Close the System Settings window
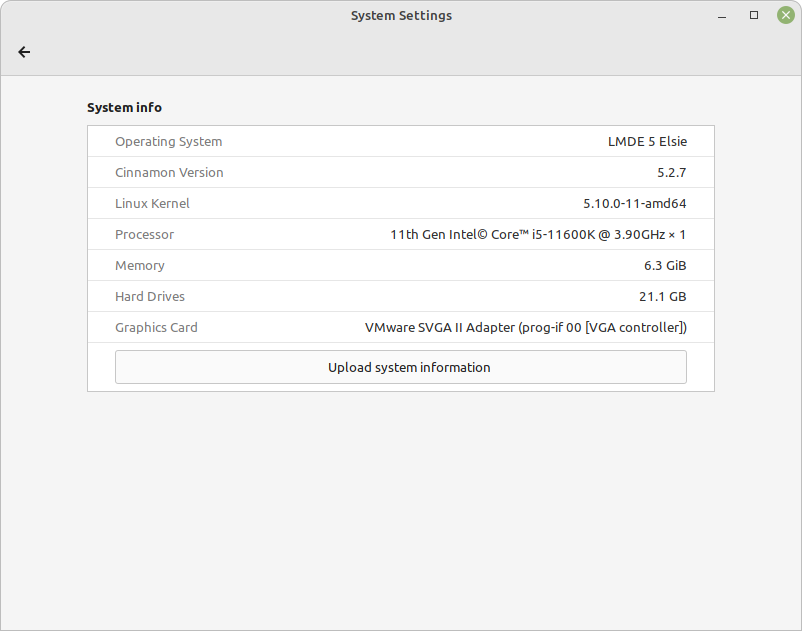Image resolution: width=802 pixels, height=631 pixels. (785, 16)
